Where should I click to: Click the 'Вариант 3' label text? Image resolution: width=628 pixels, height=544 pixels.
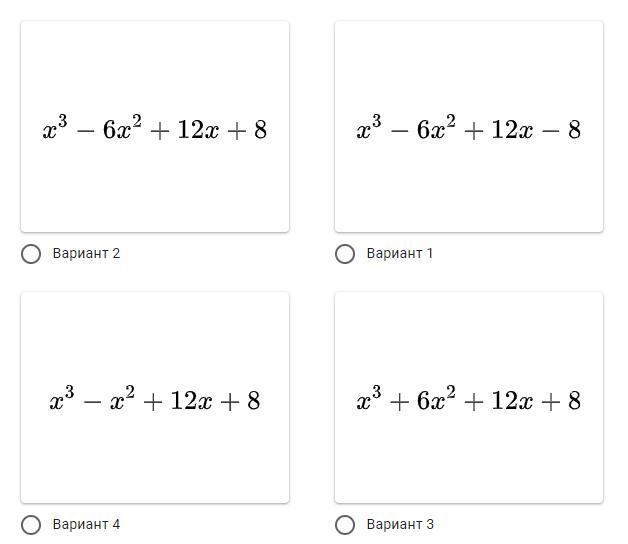pos(400,525)
